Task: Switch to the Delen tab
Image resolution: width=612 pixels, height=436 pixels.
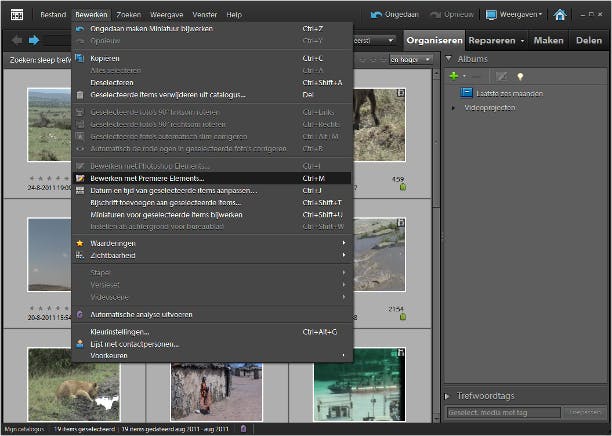Action: [x=589, y=41]
